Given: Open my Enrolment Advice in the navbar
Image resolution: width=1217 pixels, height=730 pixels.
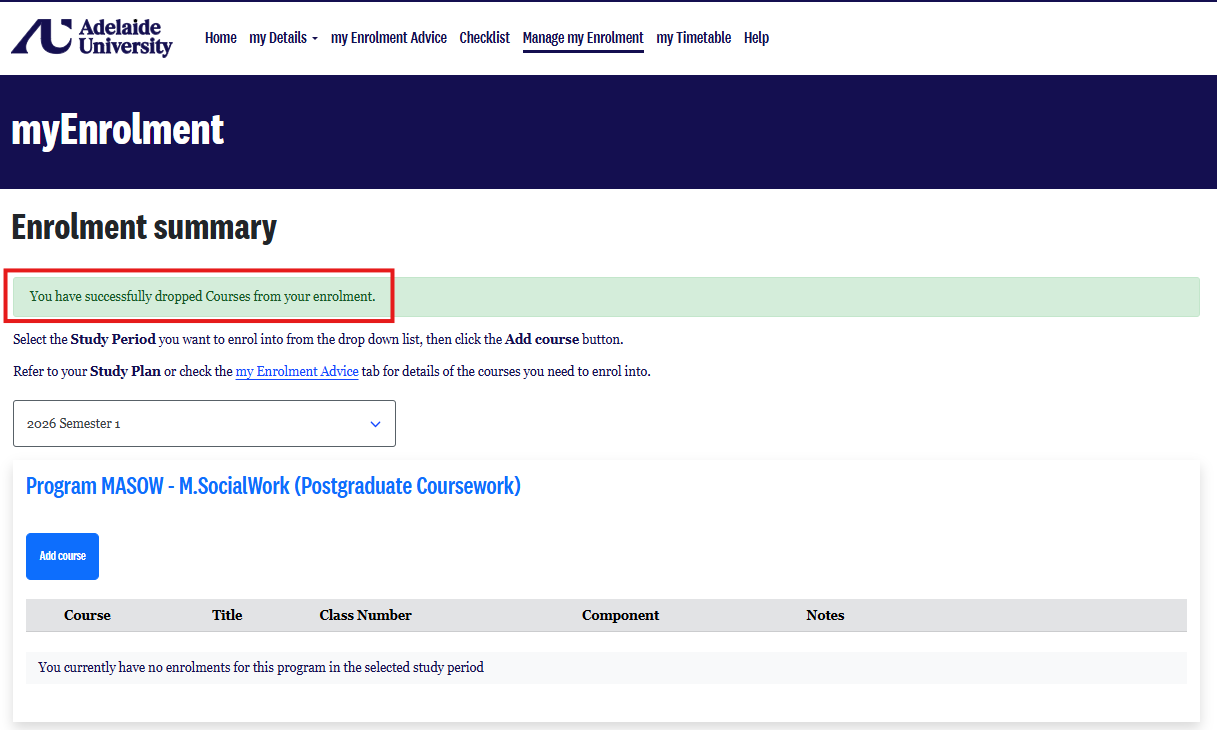Looking at the screenshot, I should tap(389, 38).
